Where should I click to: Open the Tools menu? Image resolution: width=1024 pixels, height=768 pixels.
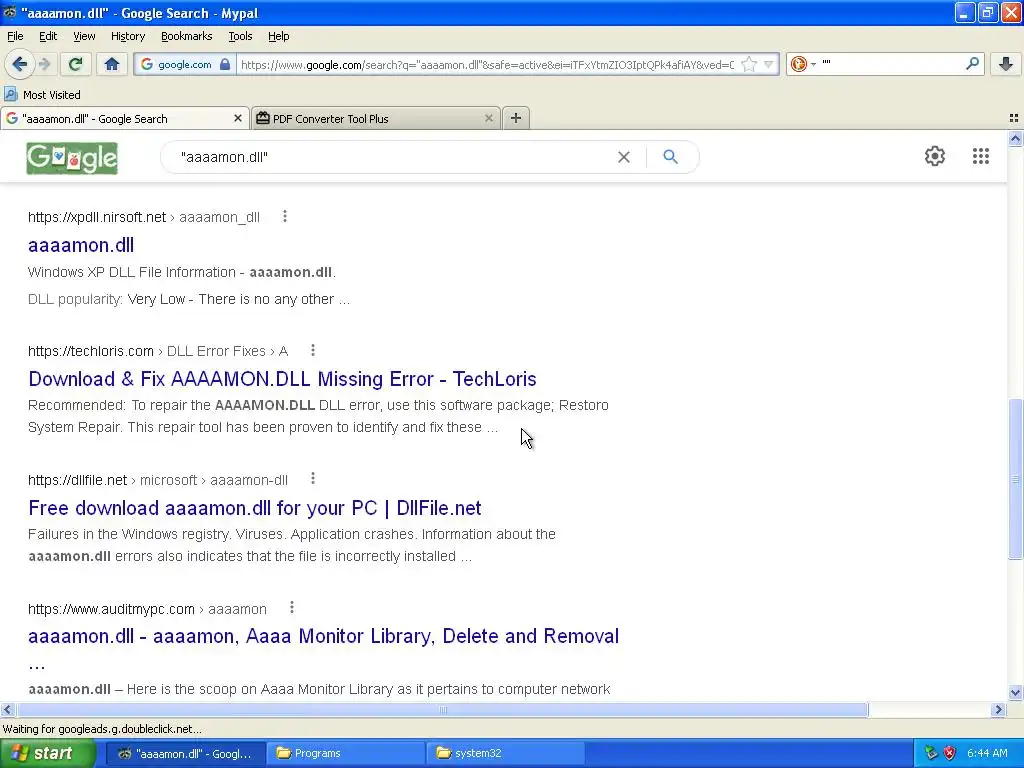click(240, 36)
